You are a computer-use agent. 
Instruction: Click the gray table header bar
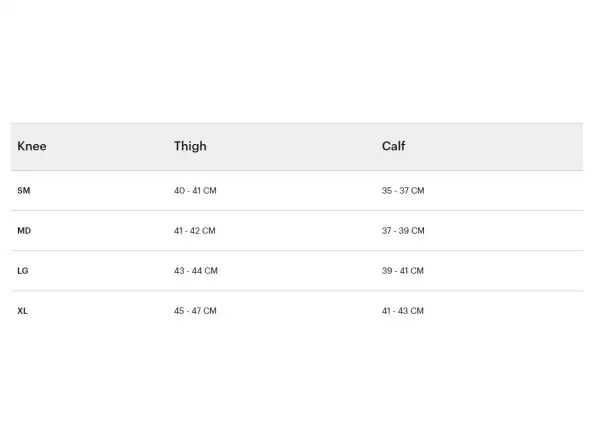point(297,147)
